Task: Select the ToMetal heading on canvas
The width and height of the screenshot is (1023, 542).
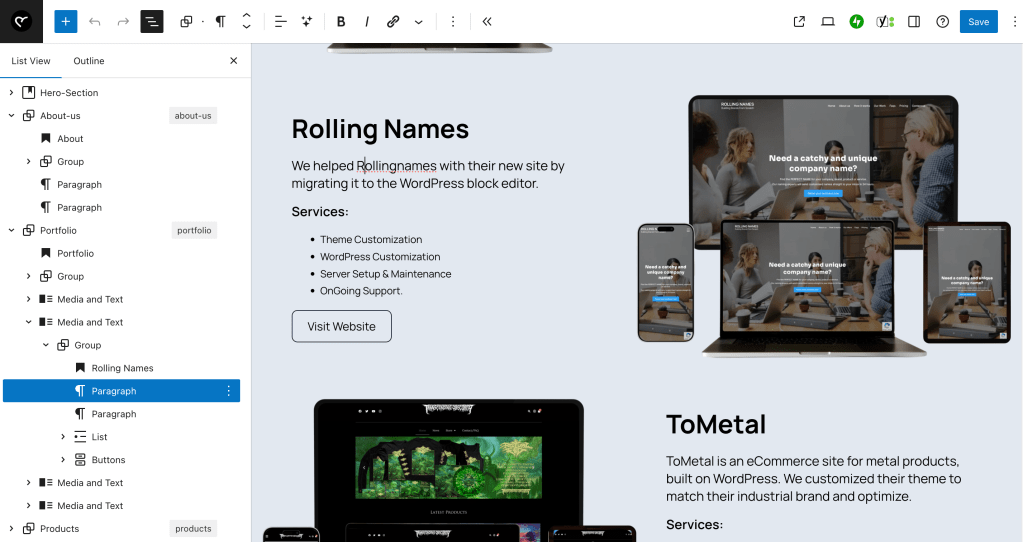Action: [716, 425]
